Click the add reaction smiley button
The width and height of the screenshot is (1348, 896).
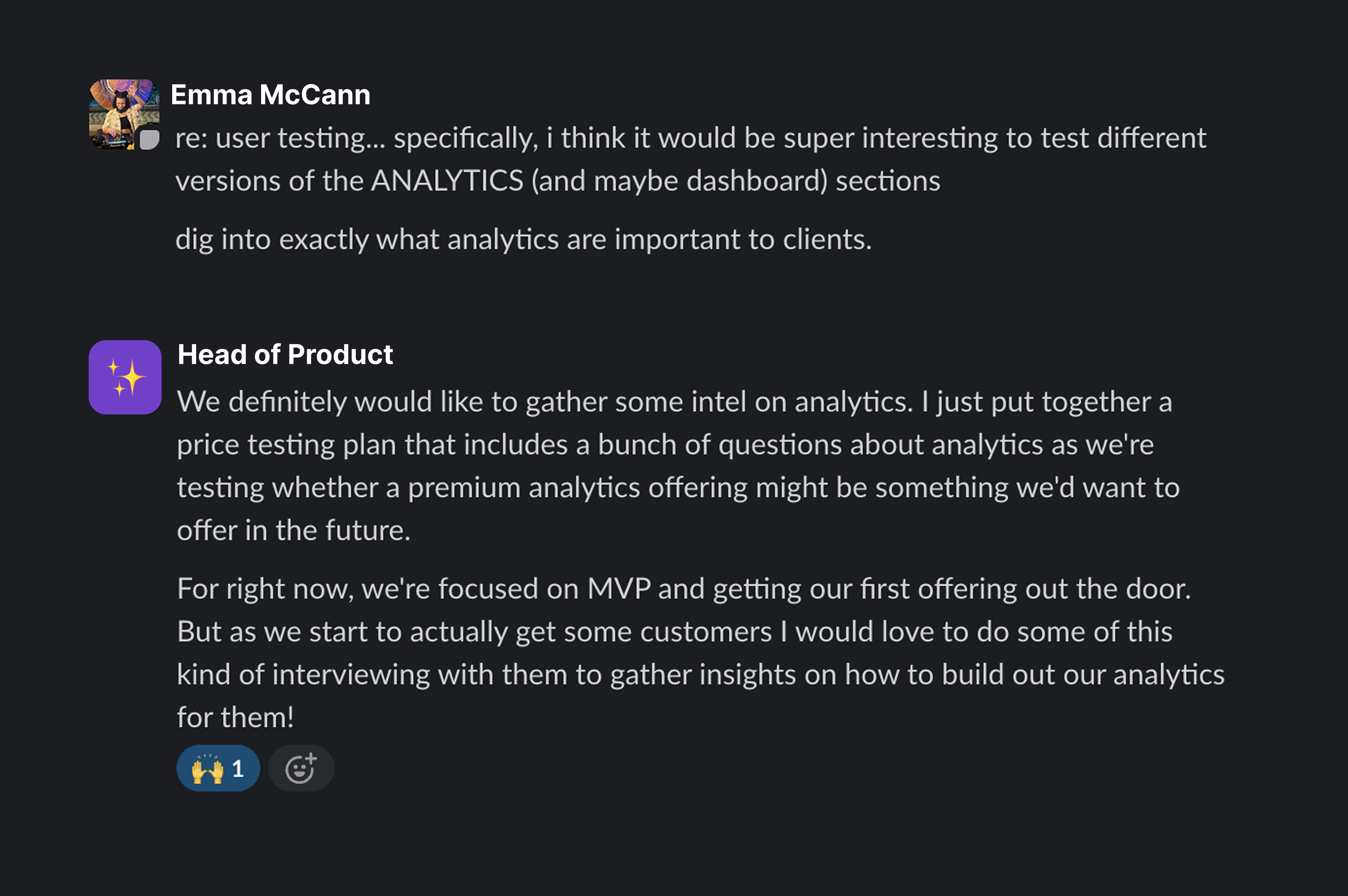(300, 769)
